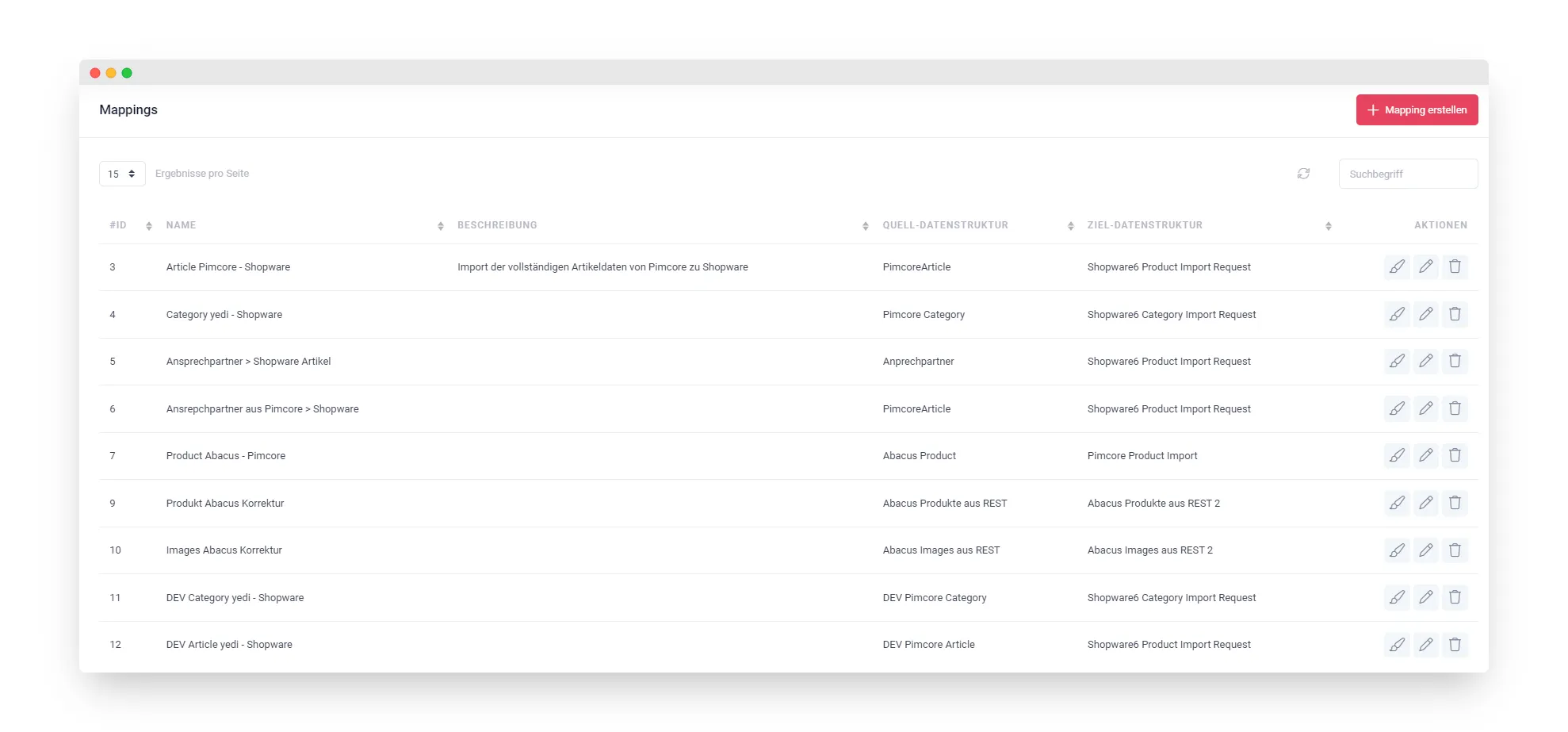The image size is (1568, 732).
Task: Edit the Article Pimcore - Shopware mapping
Action: pyautogui.click(x=1426, y=267)
